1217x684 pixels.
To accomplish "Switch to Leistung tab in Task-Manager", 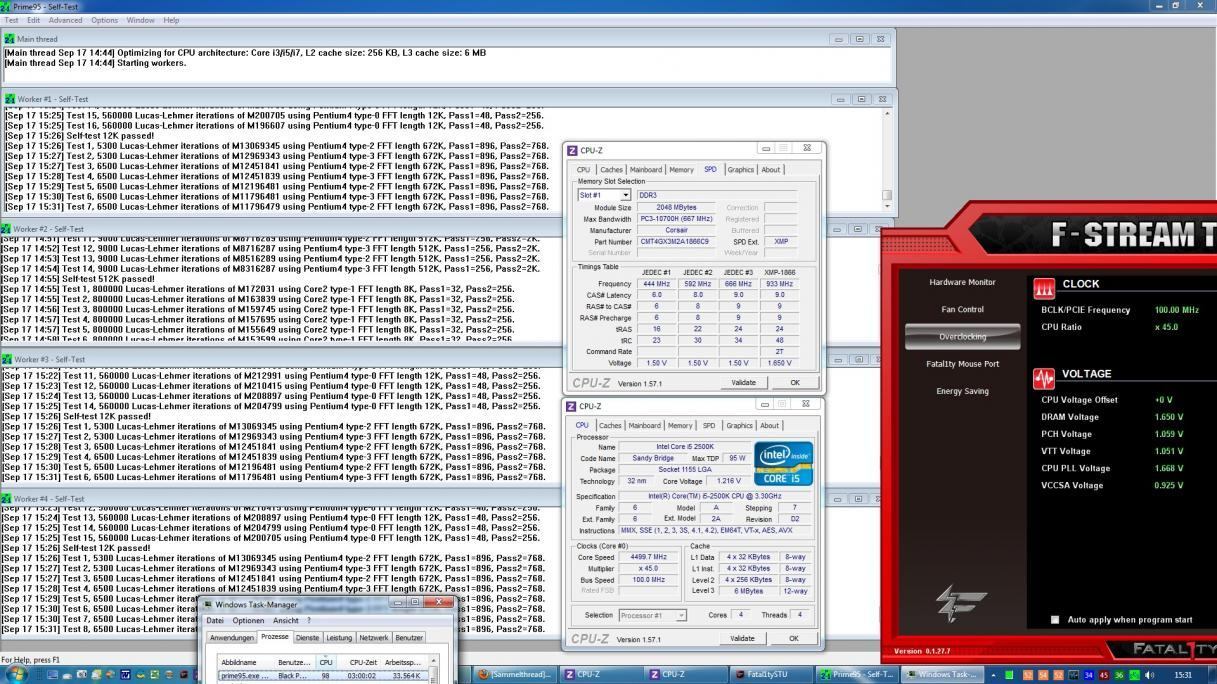I will [x=339, y=638].
